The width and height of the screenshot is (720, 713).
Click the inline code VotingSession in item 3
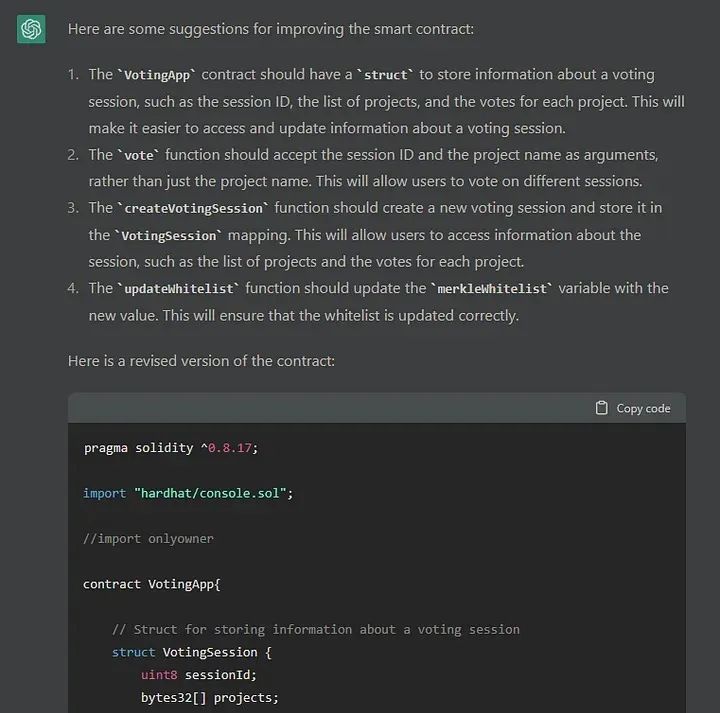pyautogui.click(x=168, y=236)
